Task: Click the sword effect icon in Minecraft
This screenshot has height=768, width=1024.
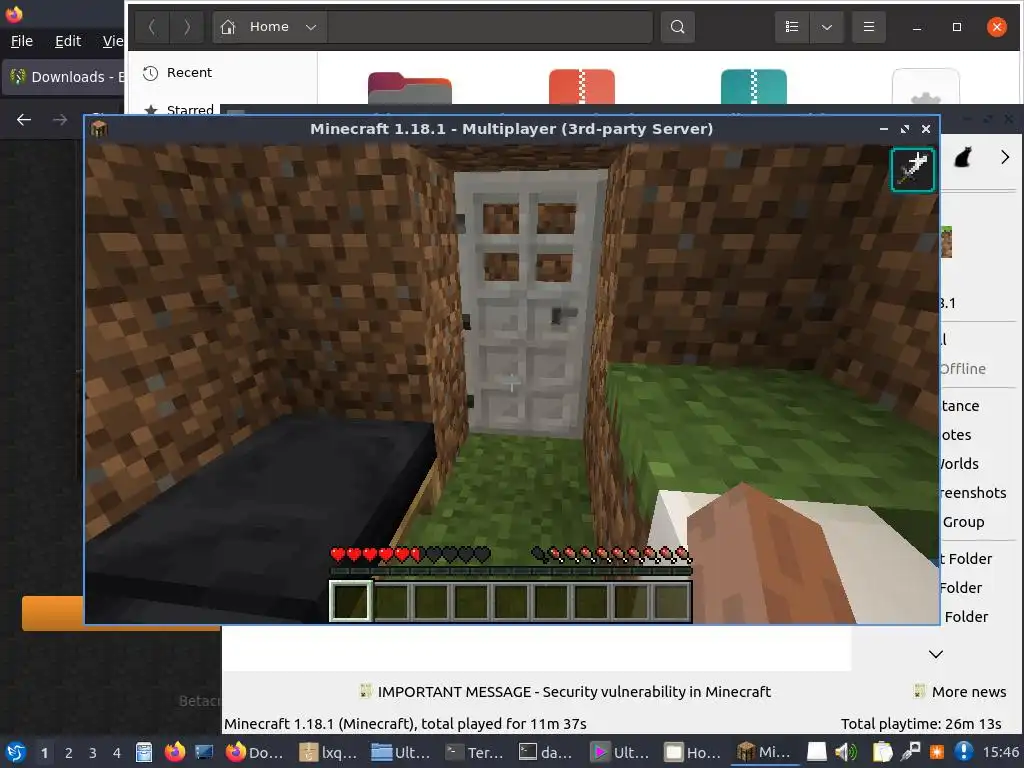Action: point(912,169)
